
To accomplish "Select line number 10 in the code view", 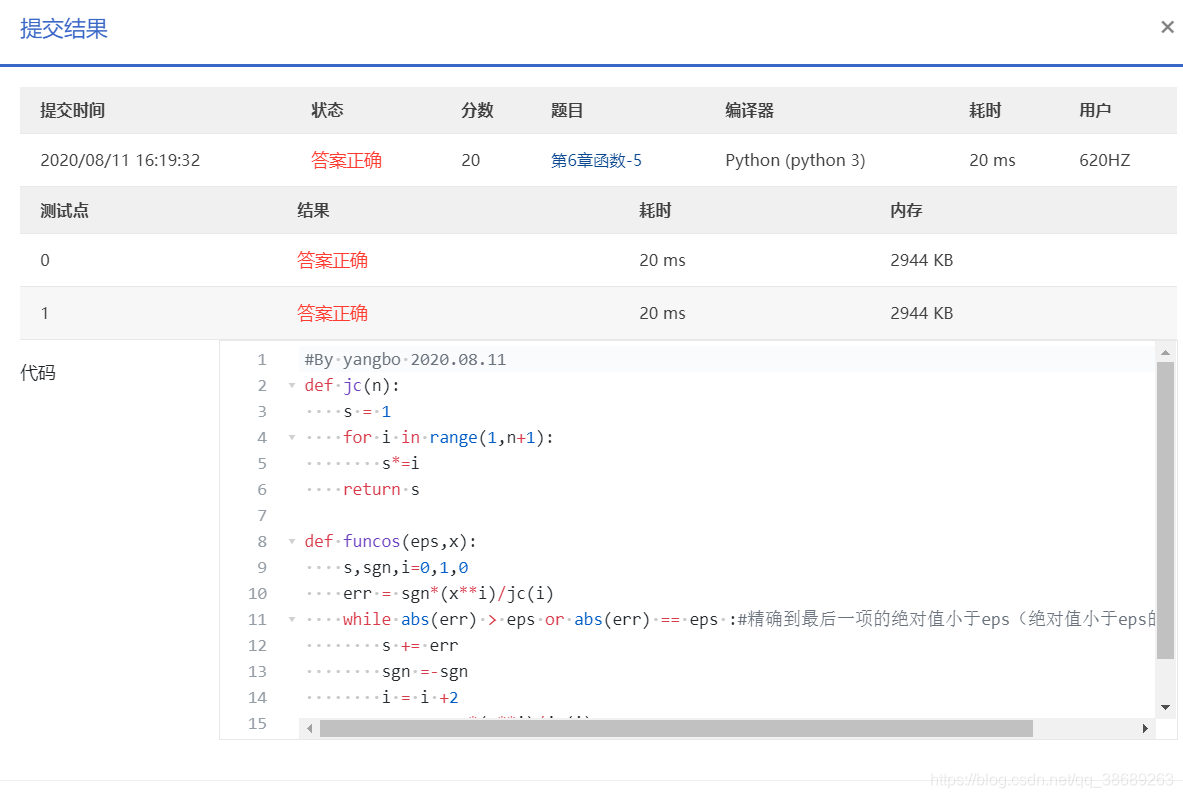I will tap(257, 593).
